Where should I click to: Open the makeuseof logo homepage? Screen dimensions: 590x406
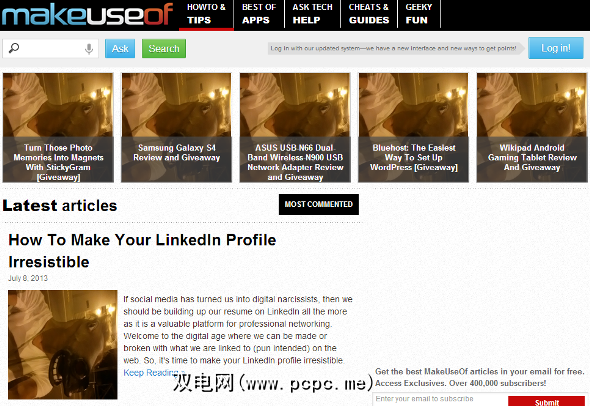(87, 14)
